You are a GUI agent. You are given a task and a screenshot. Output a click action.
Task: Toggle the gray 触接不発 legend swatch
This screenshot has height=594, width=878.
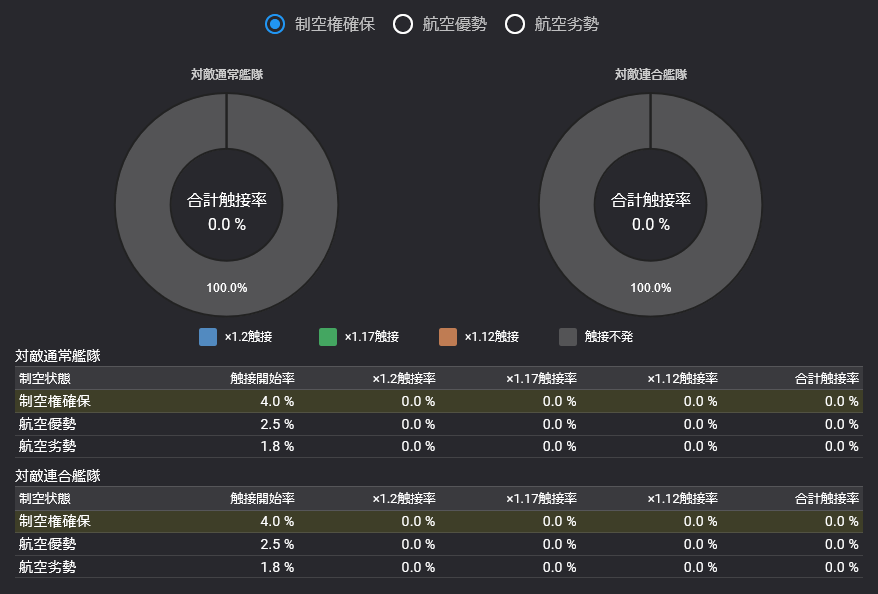568,337
